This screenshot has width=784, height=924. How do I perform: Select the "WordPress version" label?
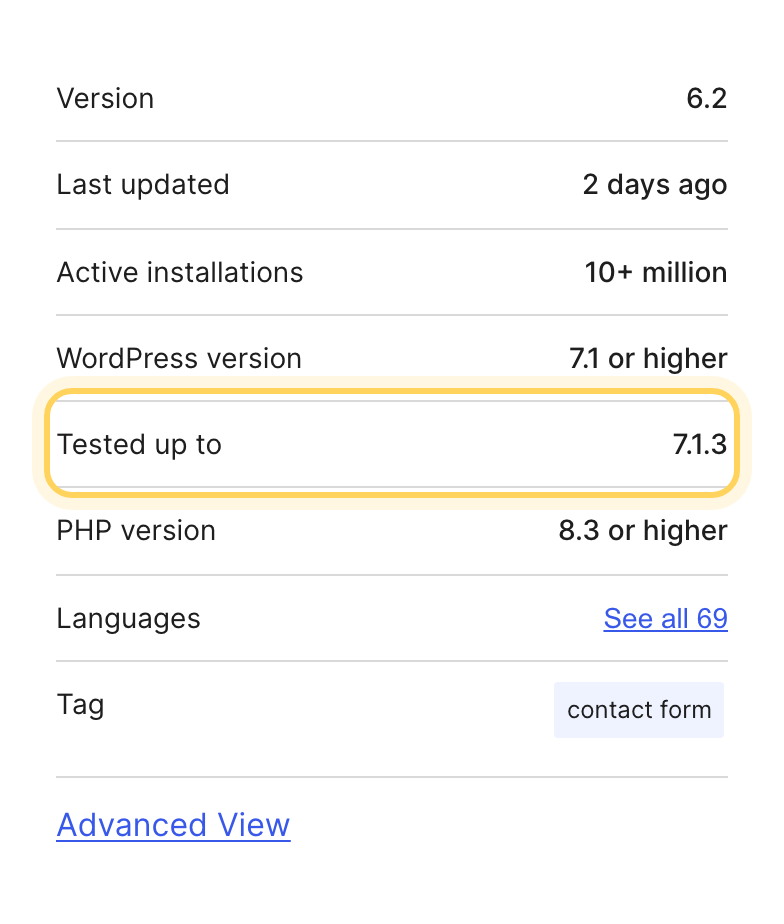(179, 358)
